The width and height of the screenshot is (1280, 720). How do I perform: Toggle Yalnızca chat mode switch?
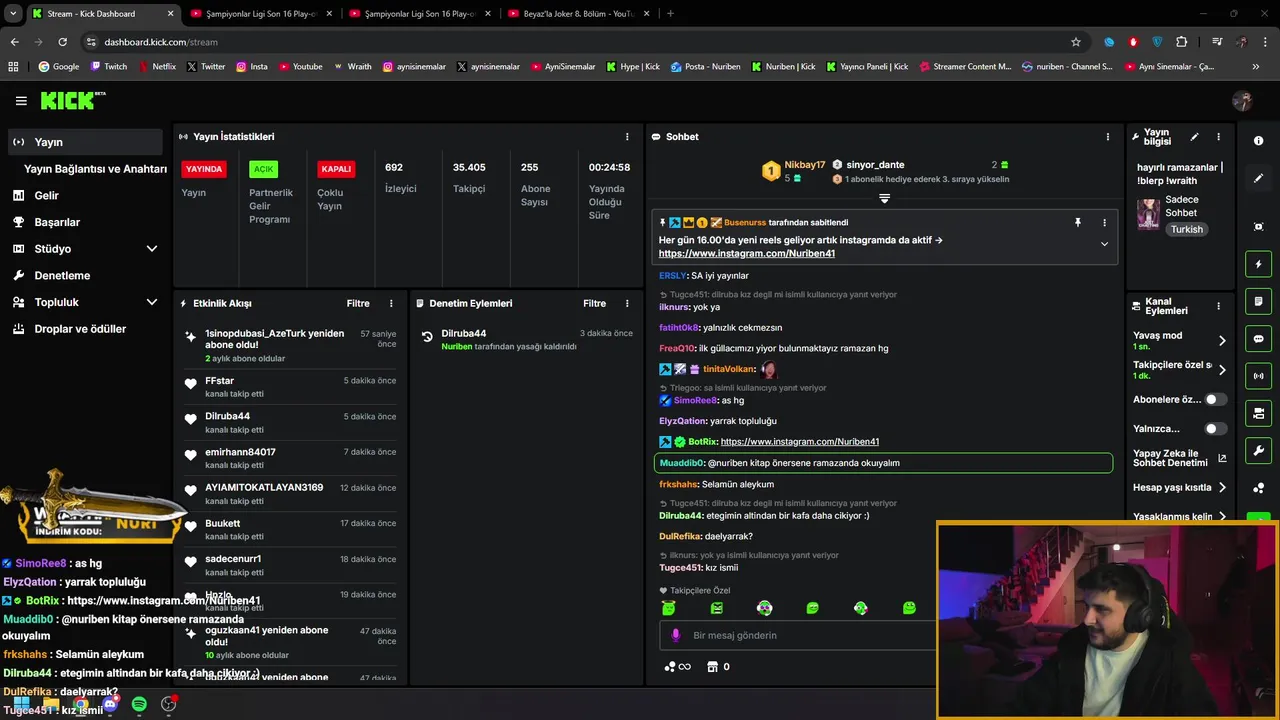point(1215,429)
